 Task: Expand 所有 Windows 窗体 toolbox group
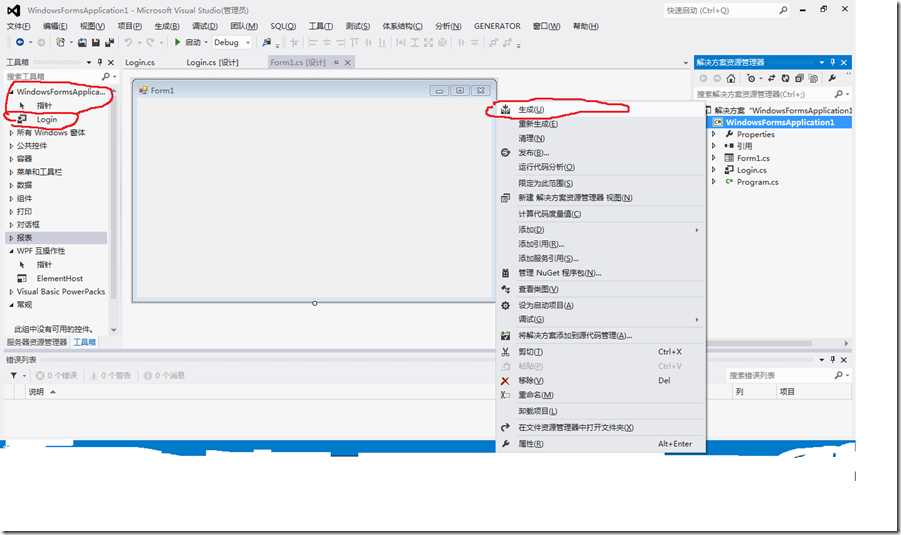click(x=11, y=133)
